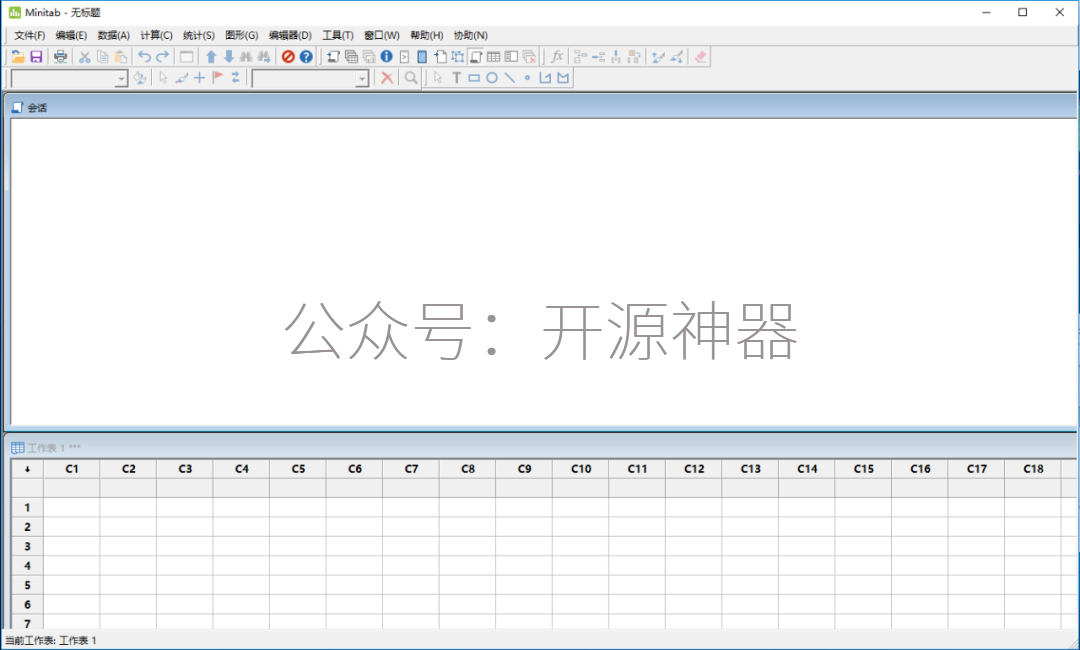Image resolution: width=1080 pixels, height=650 pixels.
Task: Select the crosshair plus tool
Action: coord(199,78)
